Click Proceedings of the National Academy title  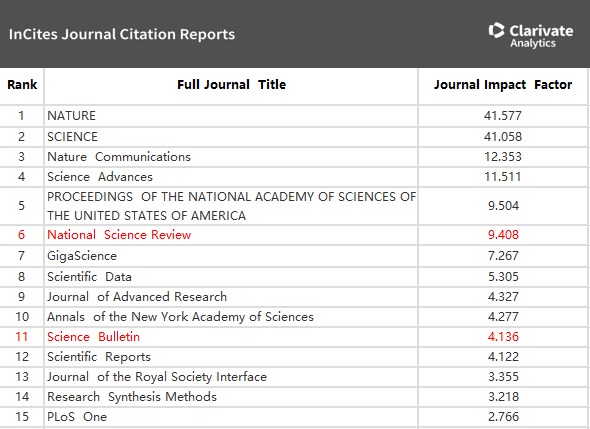click(x=231, y=206)
